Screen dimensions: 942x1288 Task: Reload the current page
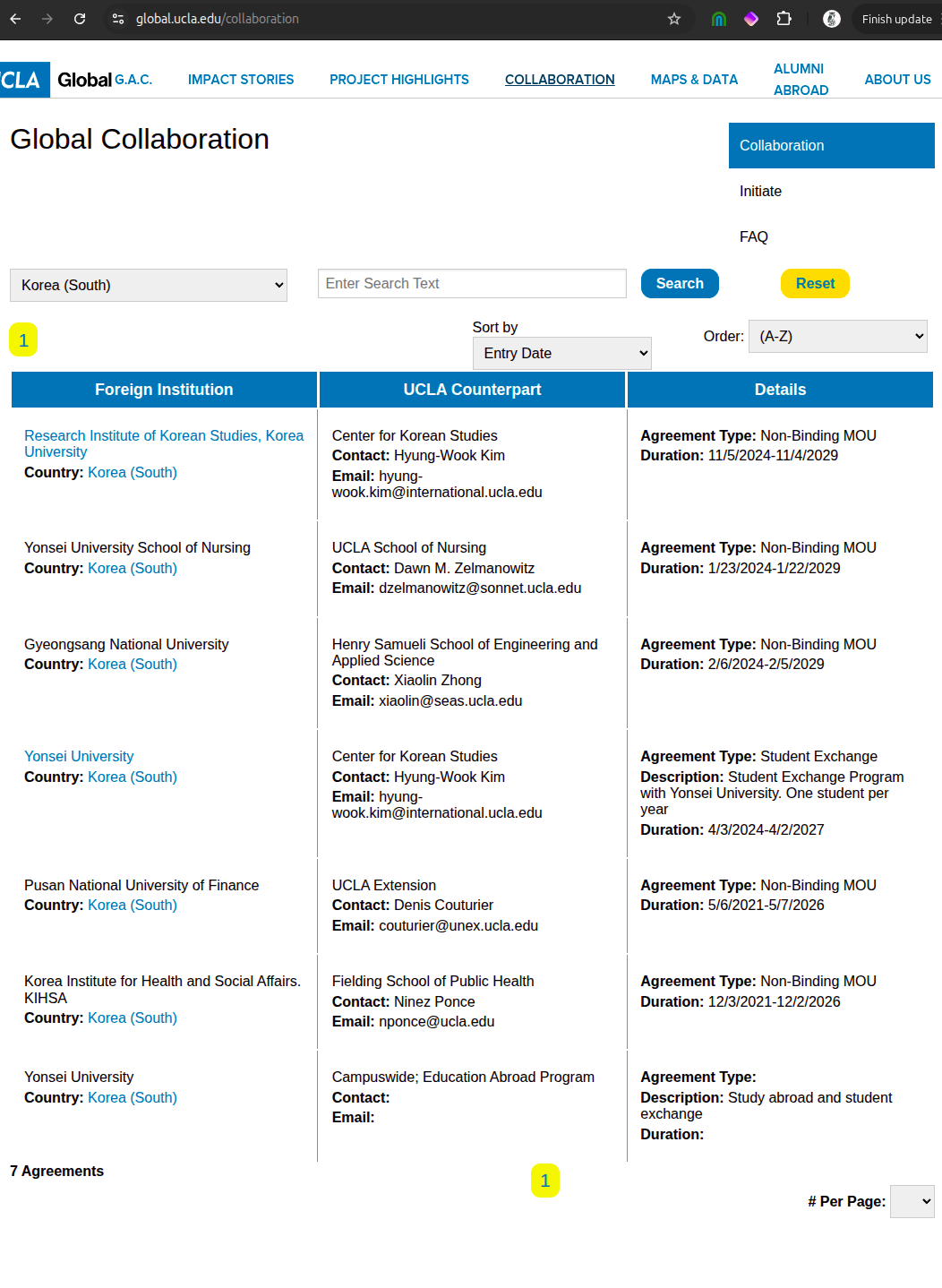point(80,19)
